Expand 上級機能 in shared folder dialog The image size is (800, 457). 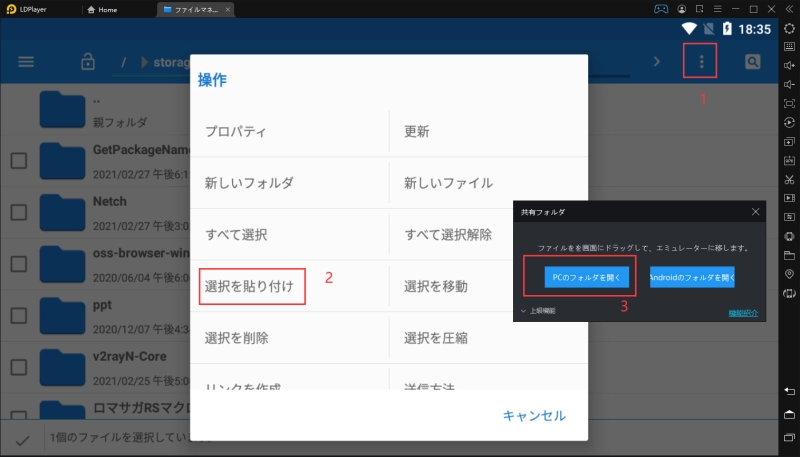tap(538, 311)
